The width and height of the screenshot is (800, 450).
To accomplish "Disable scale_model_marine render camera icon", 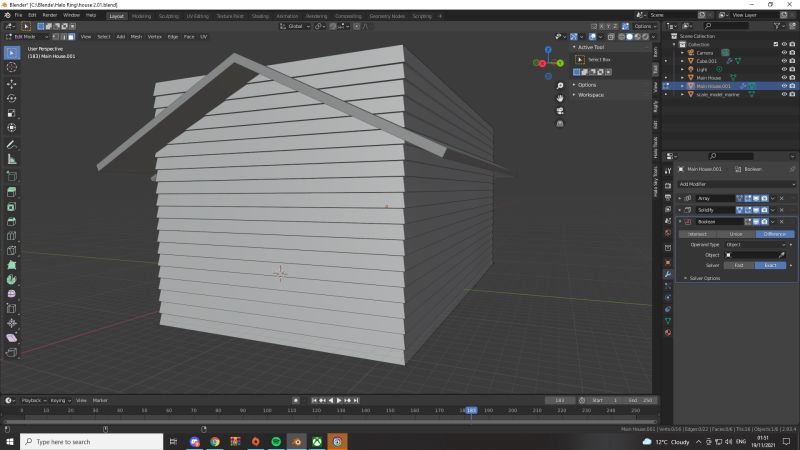I will [x=792, y=94].
